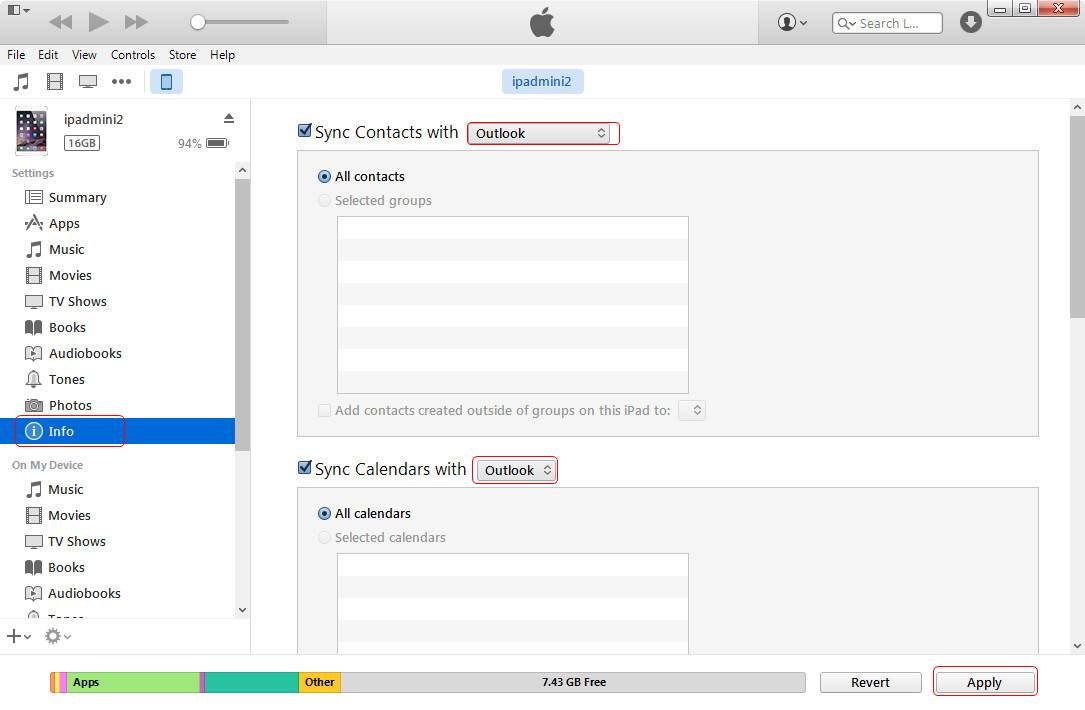This screenshot has height=710, width=1085.
Task: Open the View menu
Action: click(x=84, y=55)
